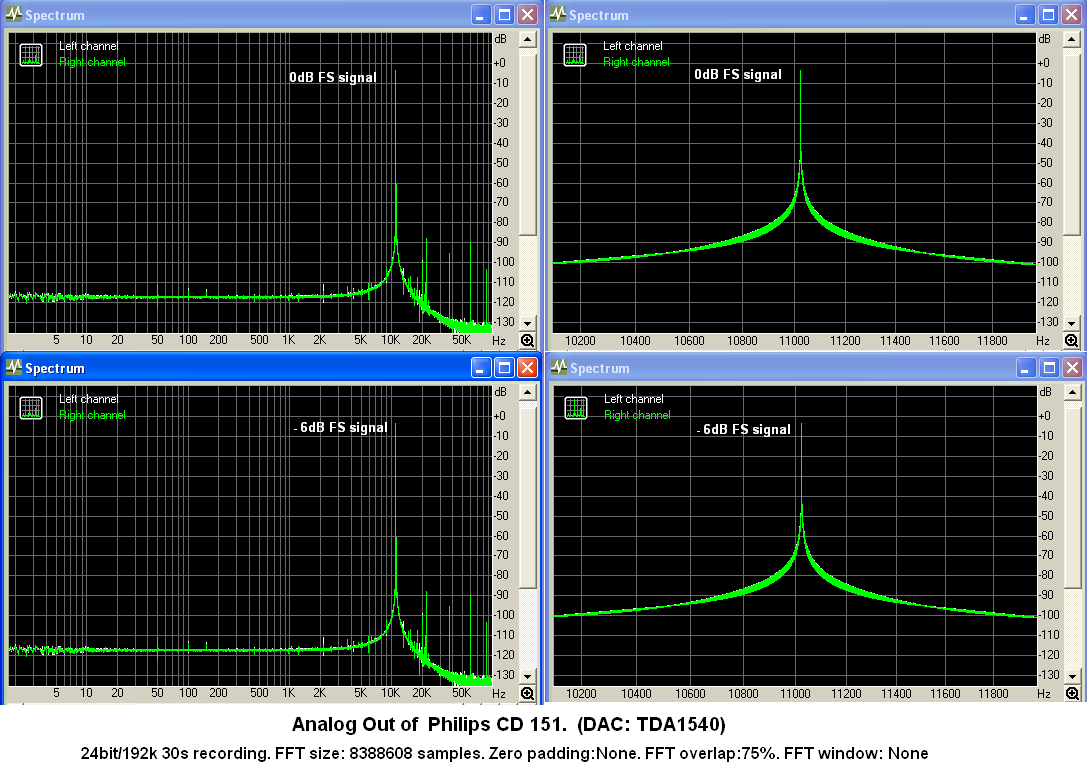Select 'Left channel' legend in top-left 0dB log-scale window
Screen dimensions: 1087x778
point(89,46)
